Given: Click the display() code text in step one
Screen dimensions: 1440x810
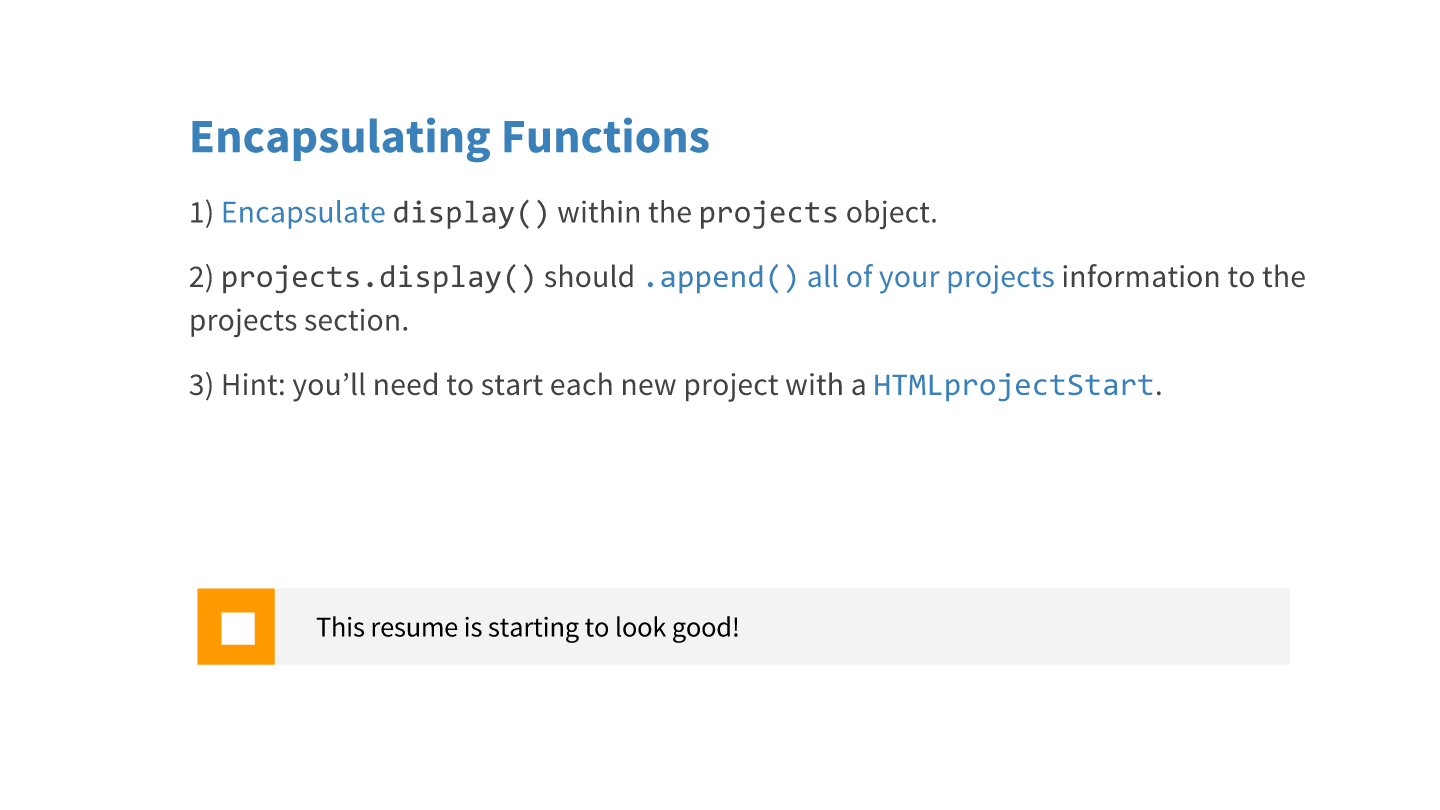Looking at the screenshot, I should 471,213.
